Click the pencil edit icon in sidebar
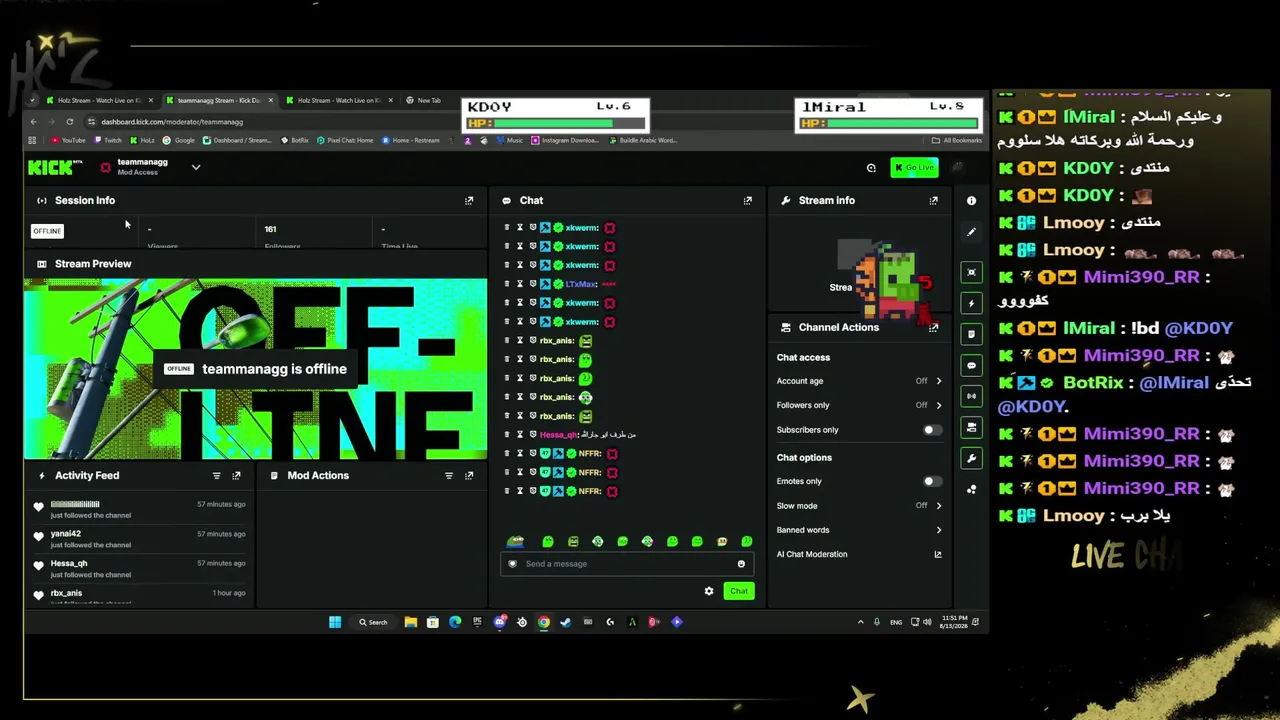Viewport: 1280px width, 720px height. [971, 232]
